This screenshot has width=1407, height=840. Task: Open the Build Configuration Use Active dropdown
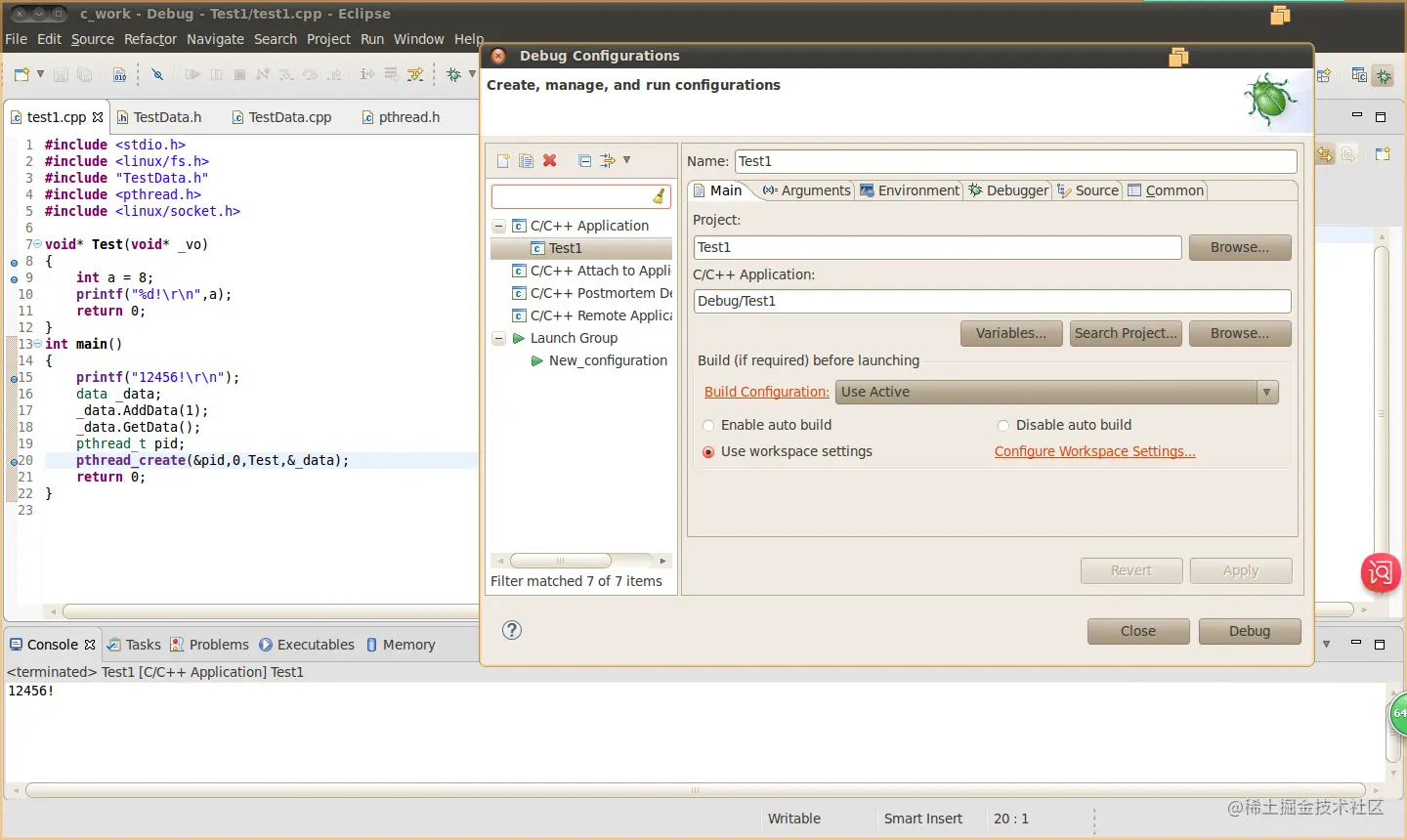click(x=1058, y=392)
